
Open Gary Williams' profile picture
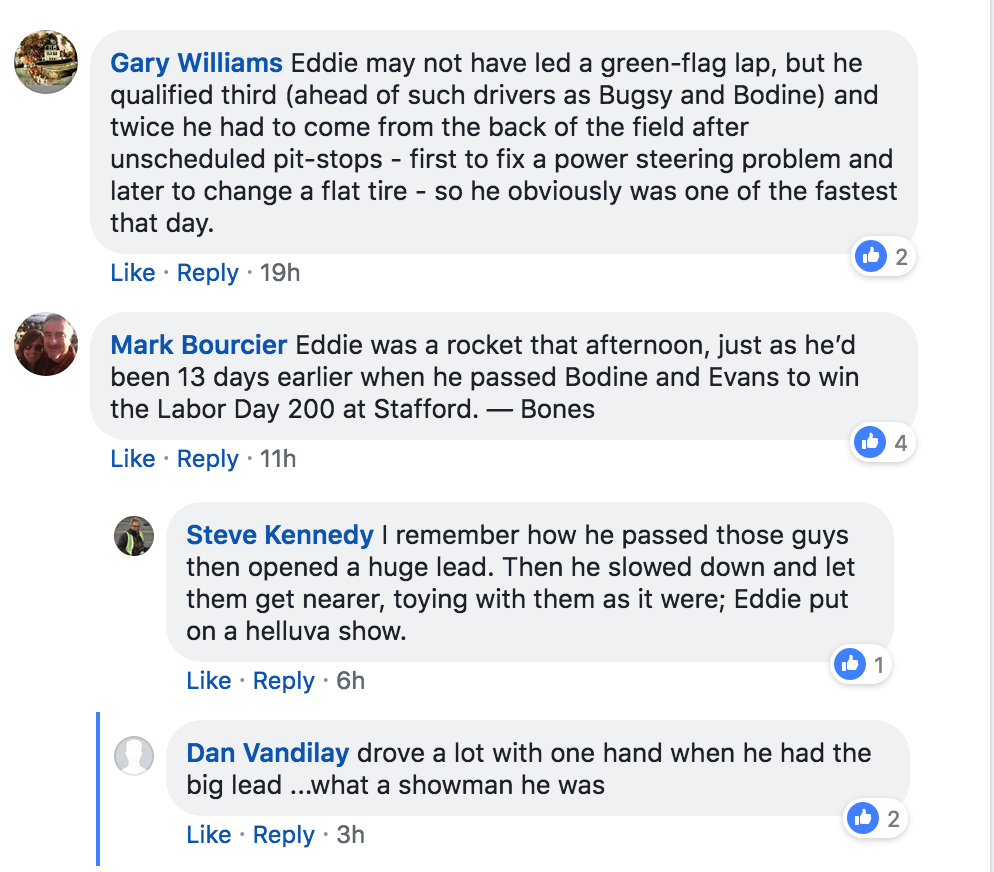coord(46,62)
